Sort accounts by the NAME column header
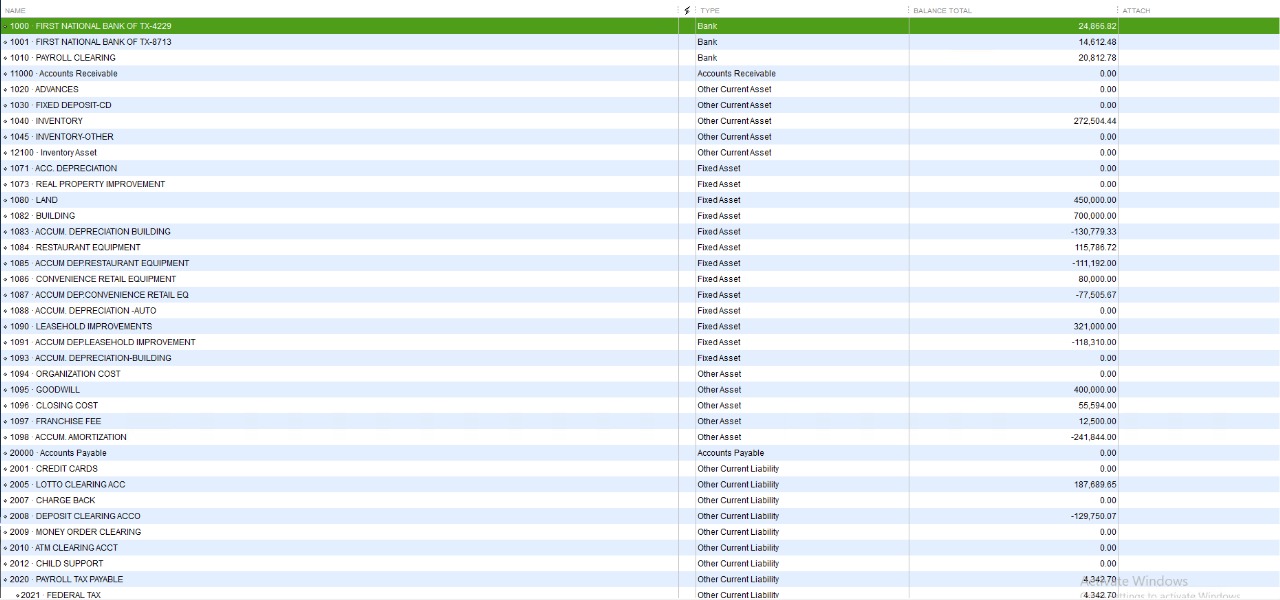This screenshot has width=1280, height=600. point(16,10)
